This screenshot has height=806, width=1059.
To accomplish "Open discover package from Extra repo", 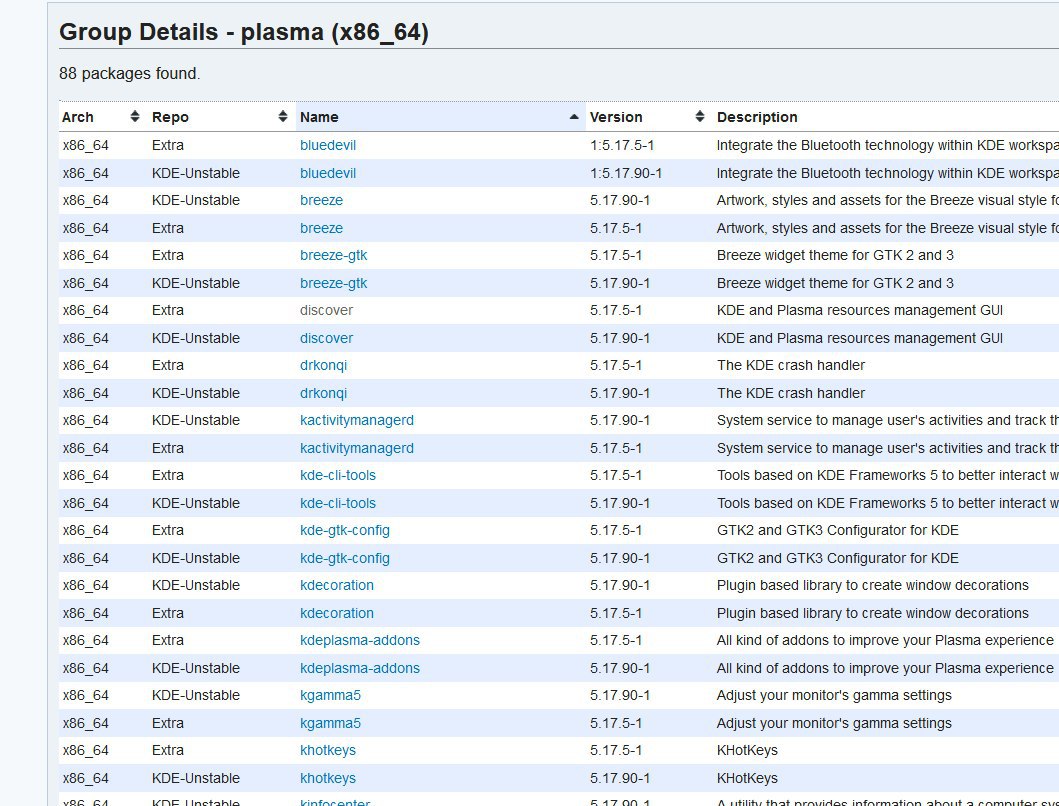I will (326, 310).
